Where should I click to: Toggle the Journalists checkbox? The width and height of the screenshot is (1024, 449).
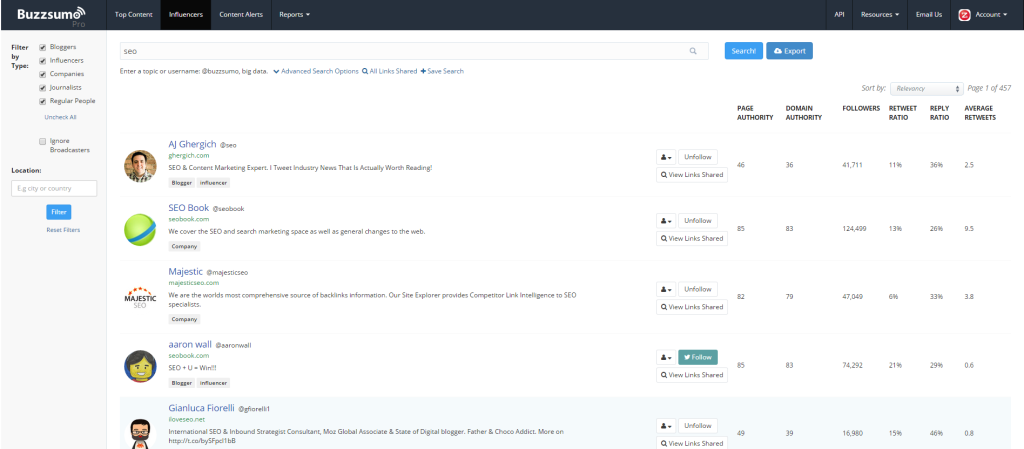pyautogui.click(x=42, y=87)
